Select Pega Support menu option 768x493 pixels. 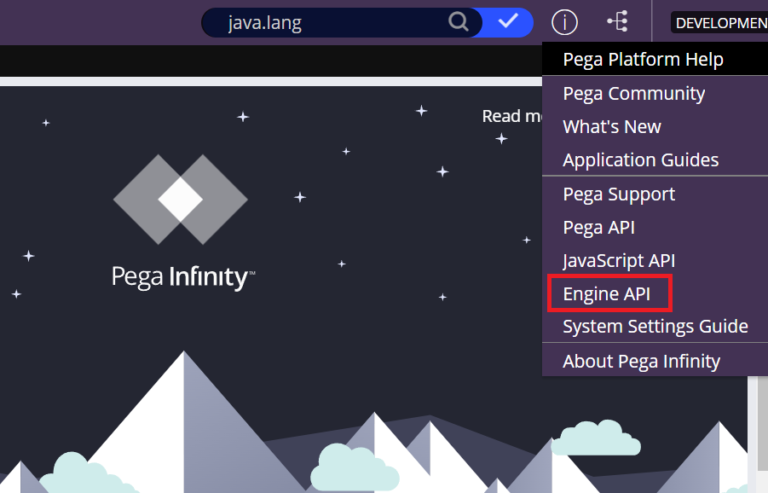(618, 194)
